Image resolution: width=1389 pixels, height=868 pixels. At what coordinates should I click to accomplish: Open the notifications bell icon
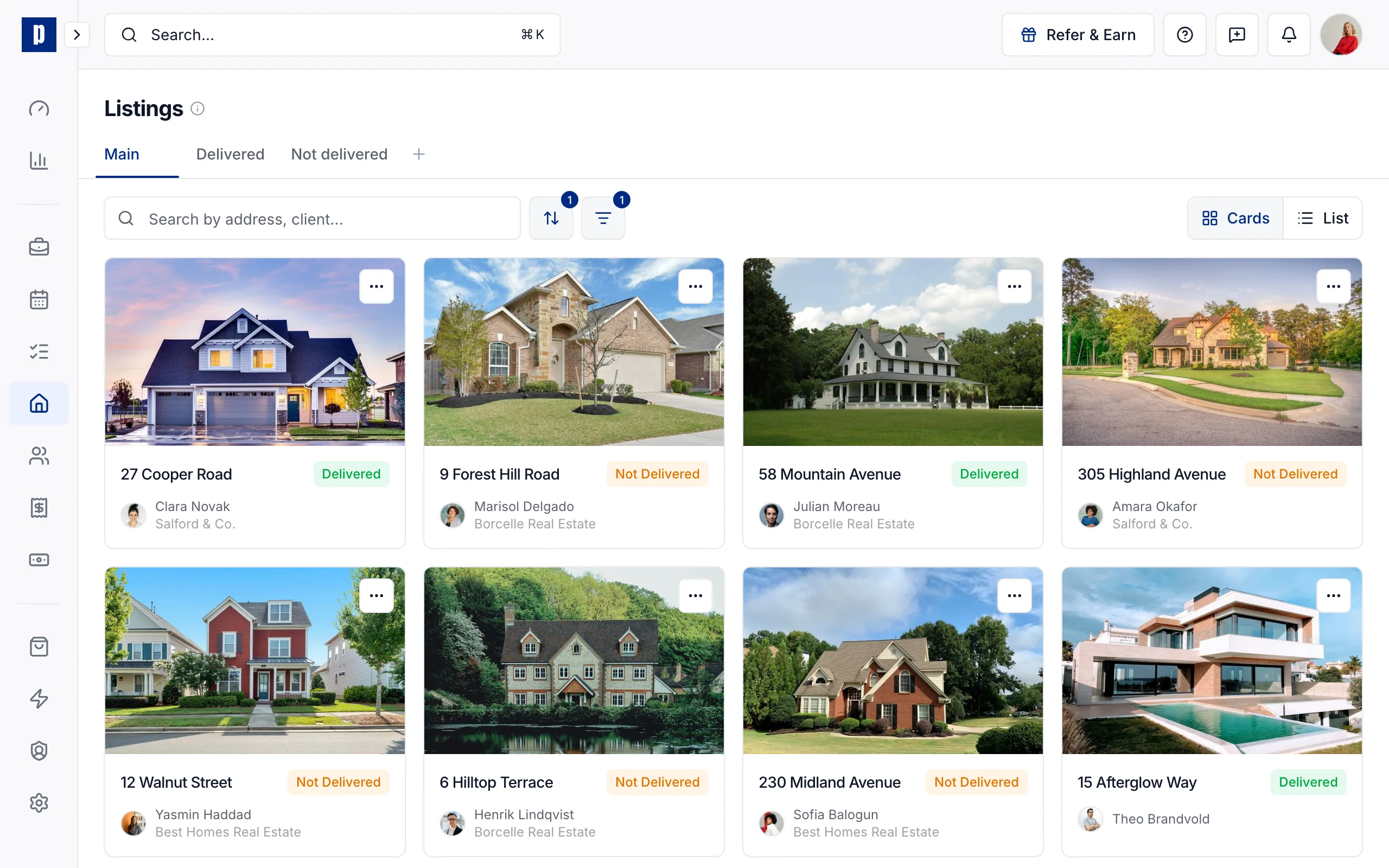click(1289, 34)
